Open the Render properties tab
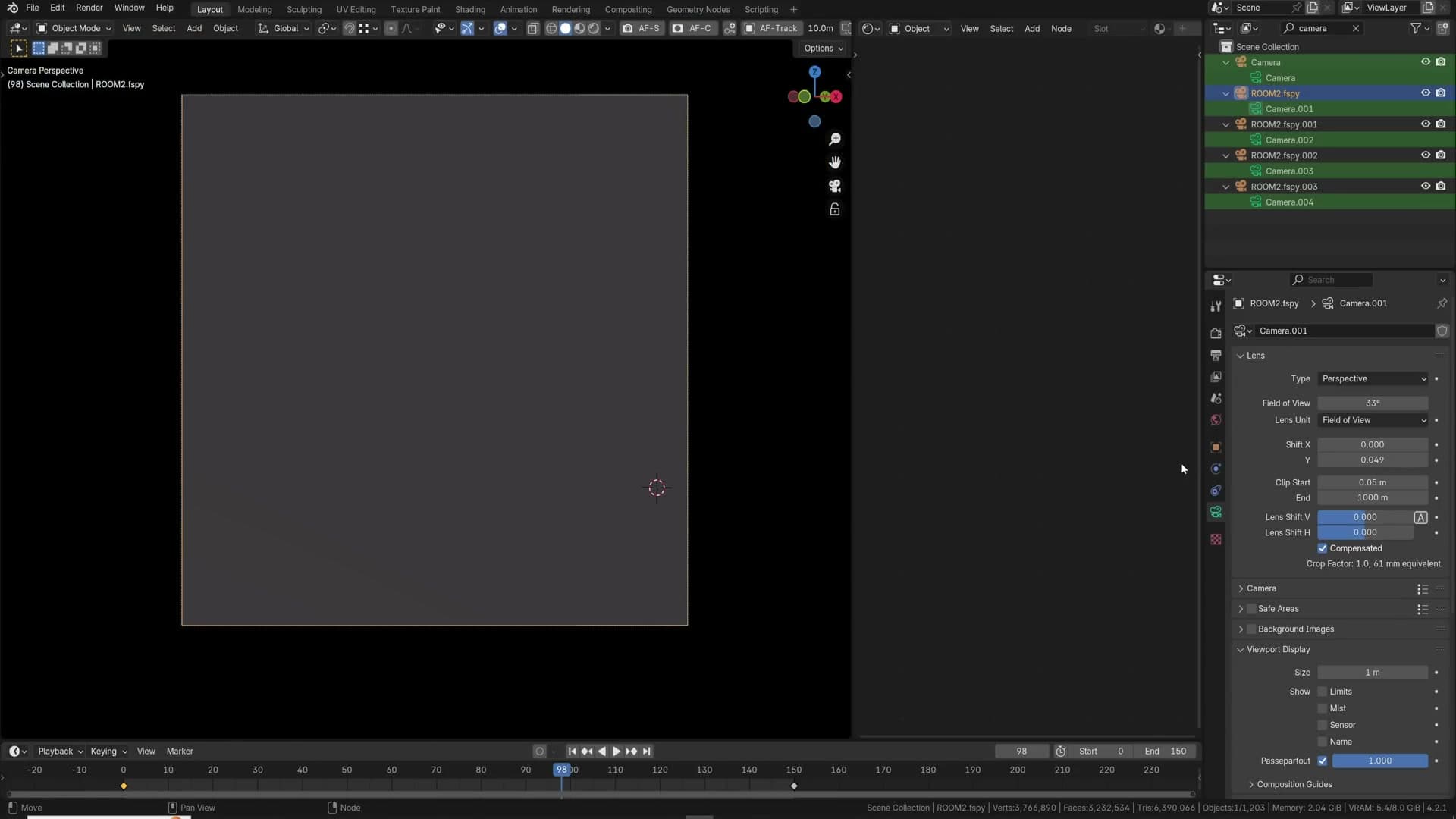Image resolution: width=1456 pixels, height=819 pixels. pos(1216,334)
